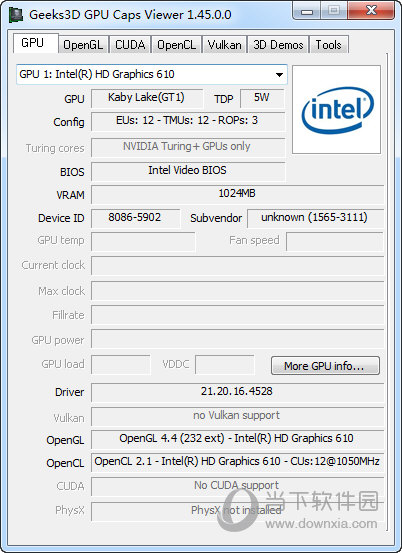402x553 pixels.
Task: Select the GPU tab
Action: point(35,43)
